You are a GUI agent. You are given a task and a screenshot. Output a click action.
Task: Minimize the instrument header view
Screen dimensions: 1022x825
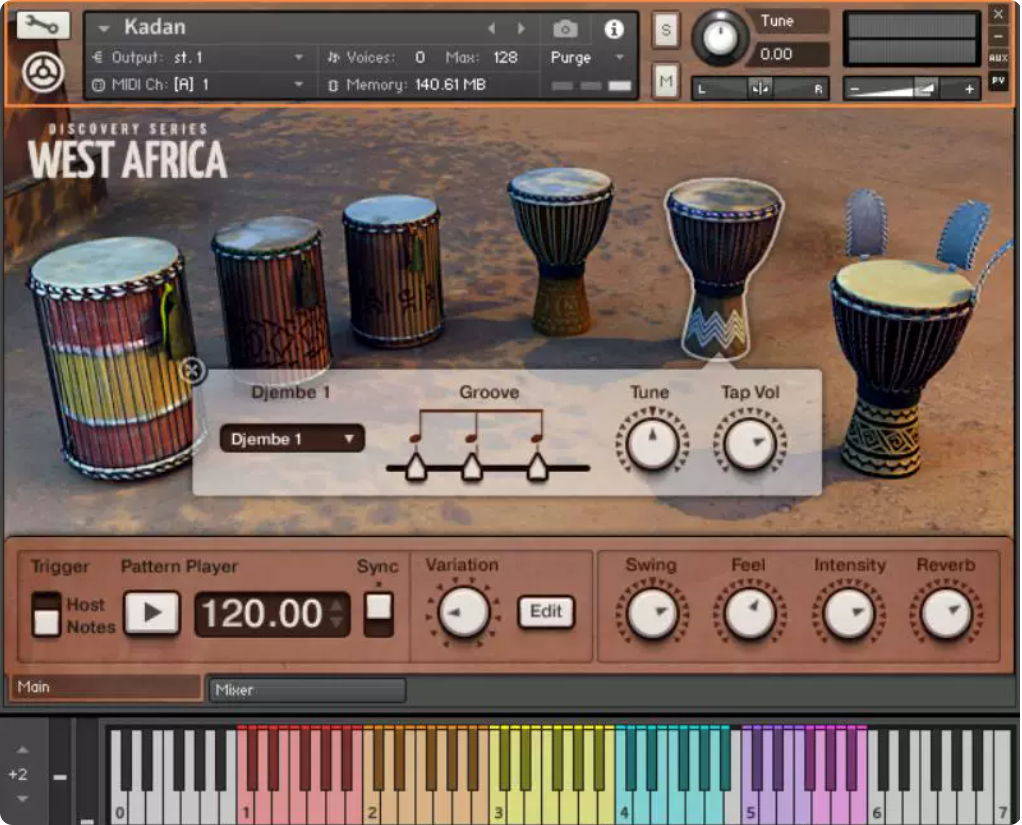tap(999, 36)
